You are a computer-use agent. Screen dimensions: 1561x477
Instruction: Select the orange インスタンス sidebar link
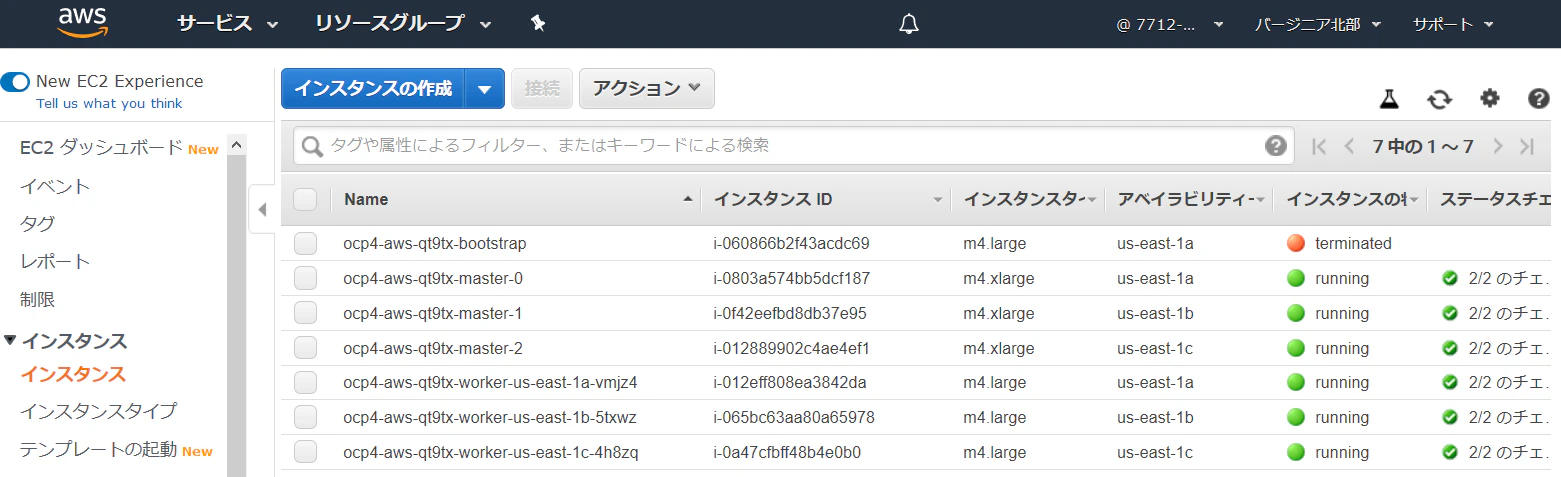73,374
